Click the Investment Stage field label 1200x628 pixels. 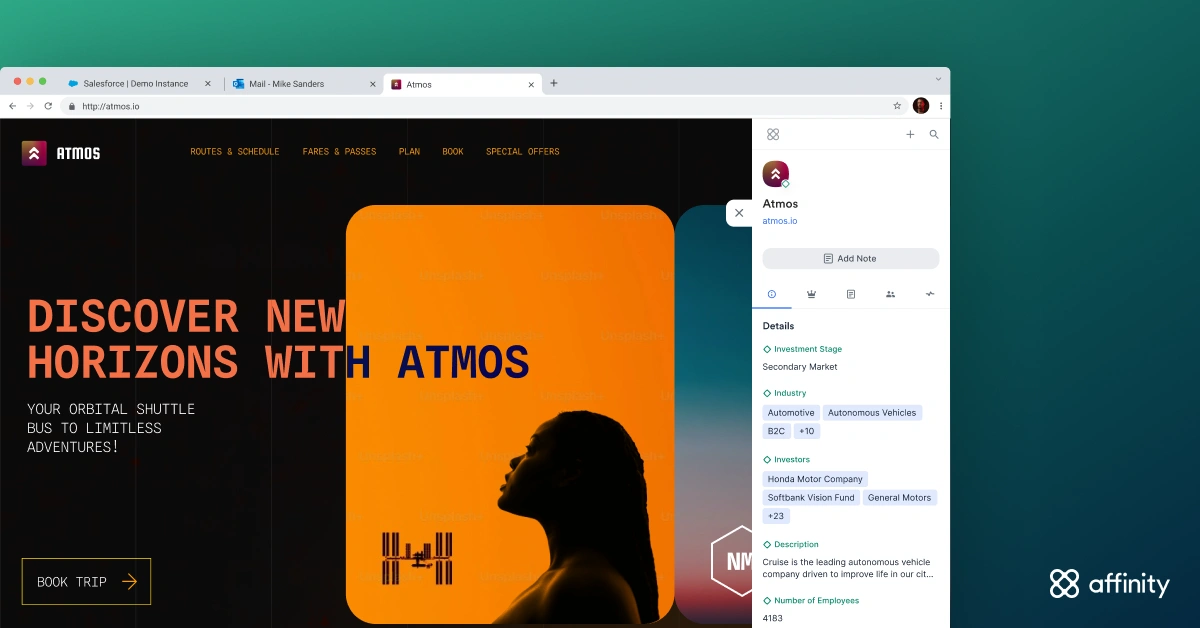(808, 349)
